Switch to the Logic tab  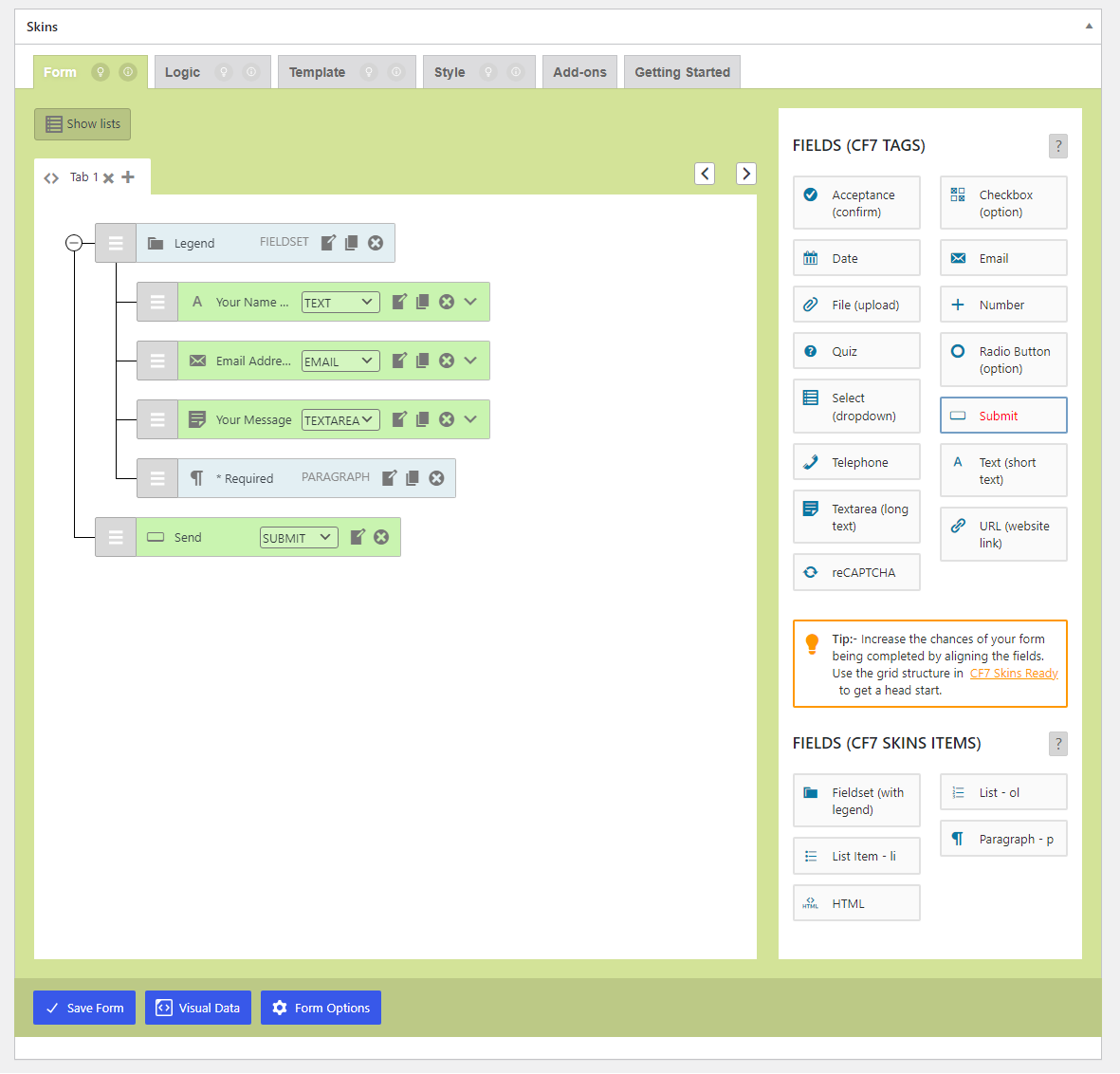182,72
